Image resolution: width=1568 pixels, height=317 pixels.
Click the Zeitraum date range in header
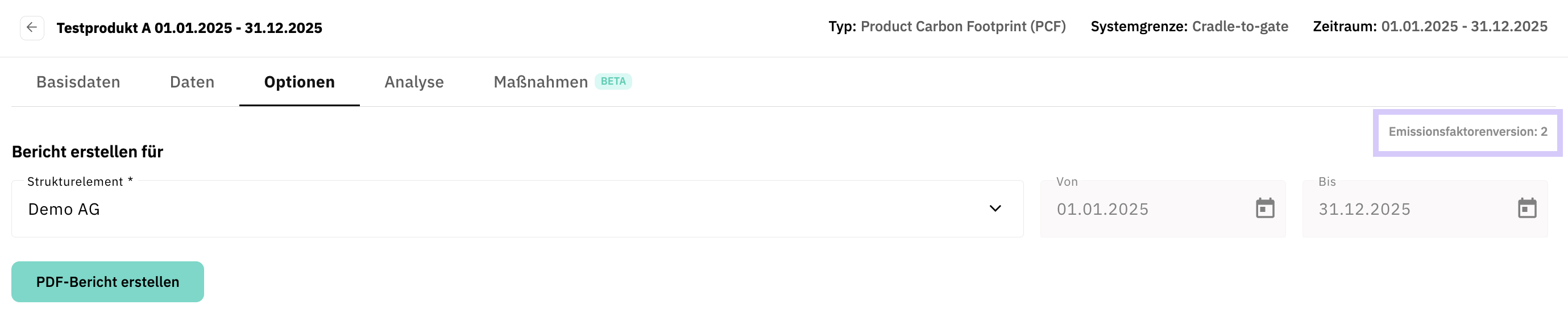click(1429, 27)
